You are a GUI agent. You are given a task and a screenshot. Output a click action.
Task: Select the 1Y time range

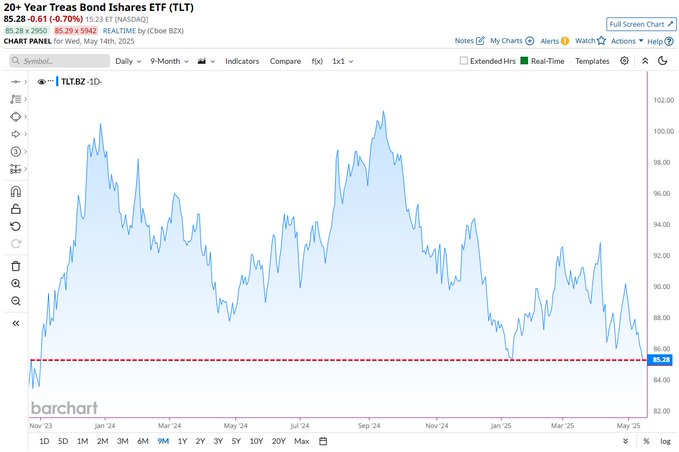click(x=182, y=441)
